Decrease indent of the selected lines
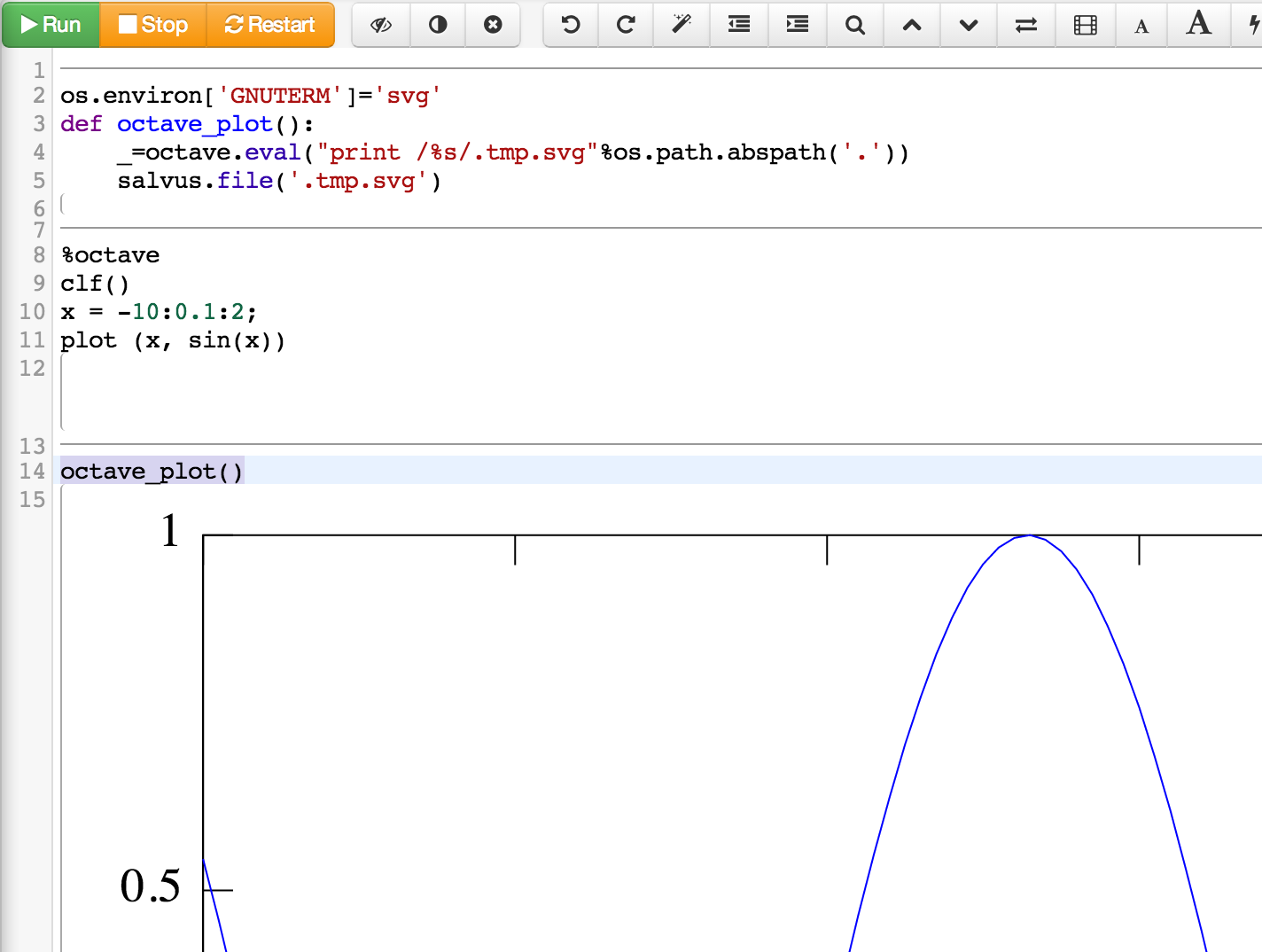This screenshot has width=1262, height=952. click(x=739, y=25)
